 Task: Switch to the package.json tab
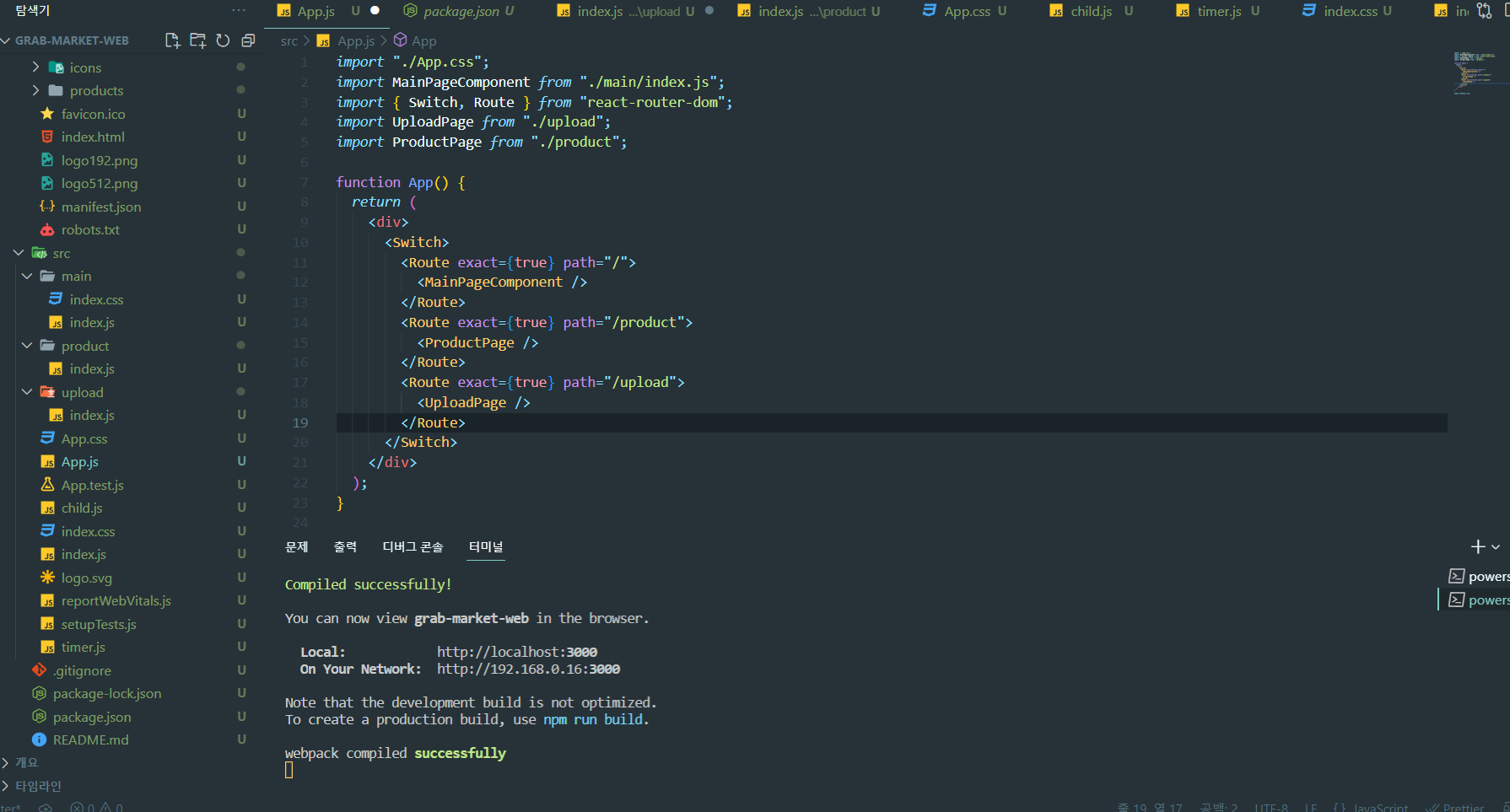pyautogui.click(x=460, y=11)
